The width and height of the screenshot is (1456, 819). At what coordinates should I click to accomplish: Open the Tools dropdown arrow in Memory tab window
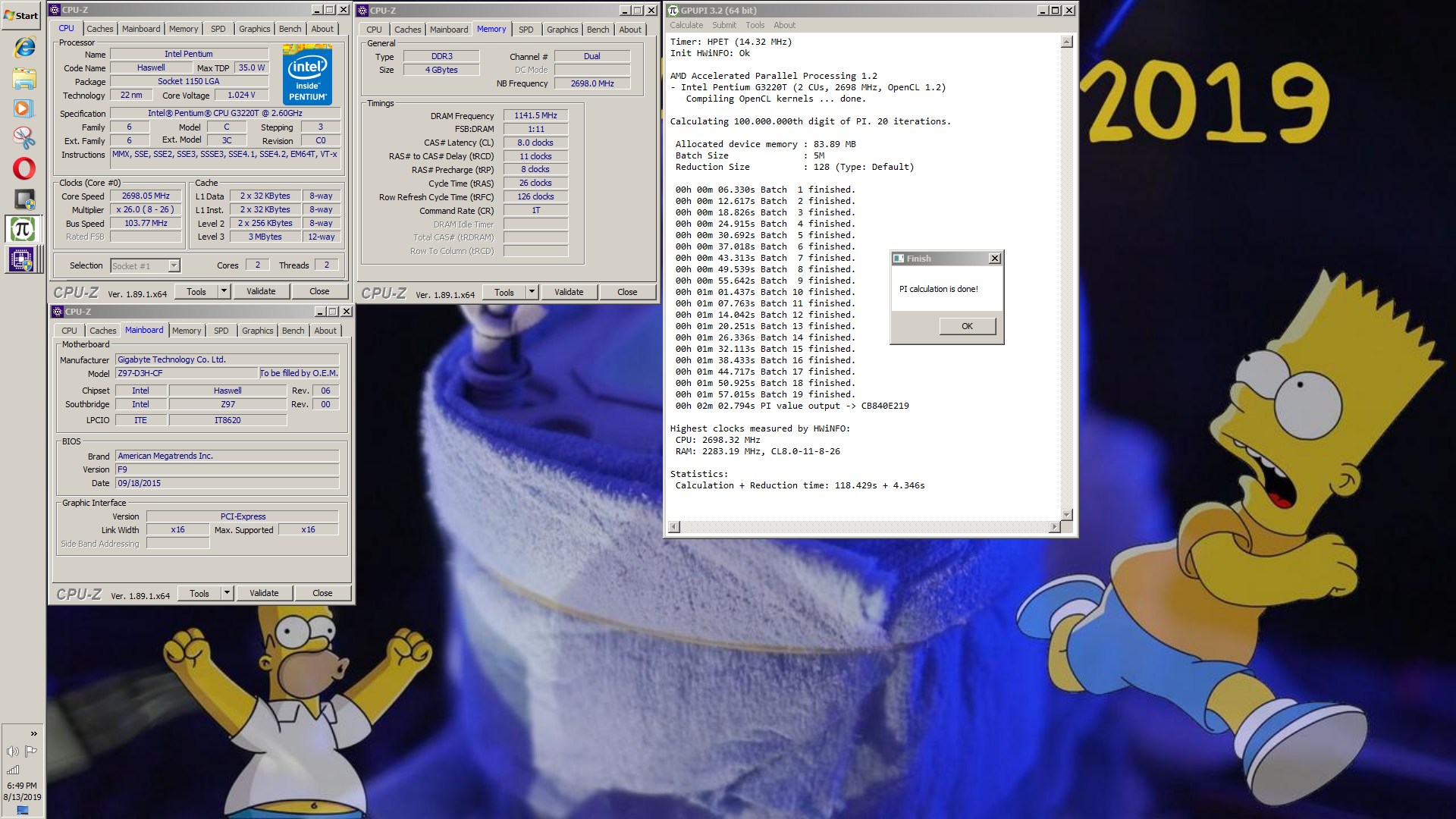pos(532,292)
